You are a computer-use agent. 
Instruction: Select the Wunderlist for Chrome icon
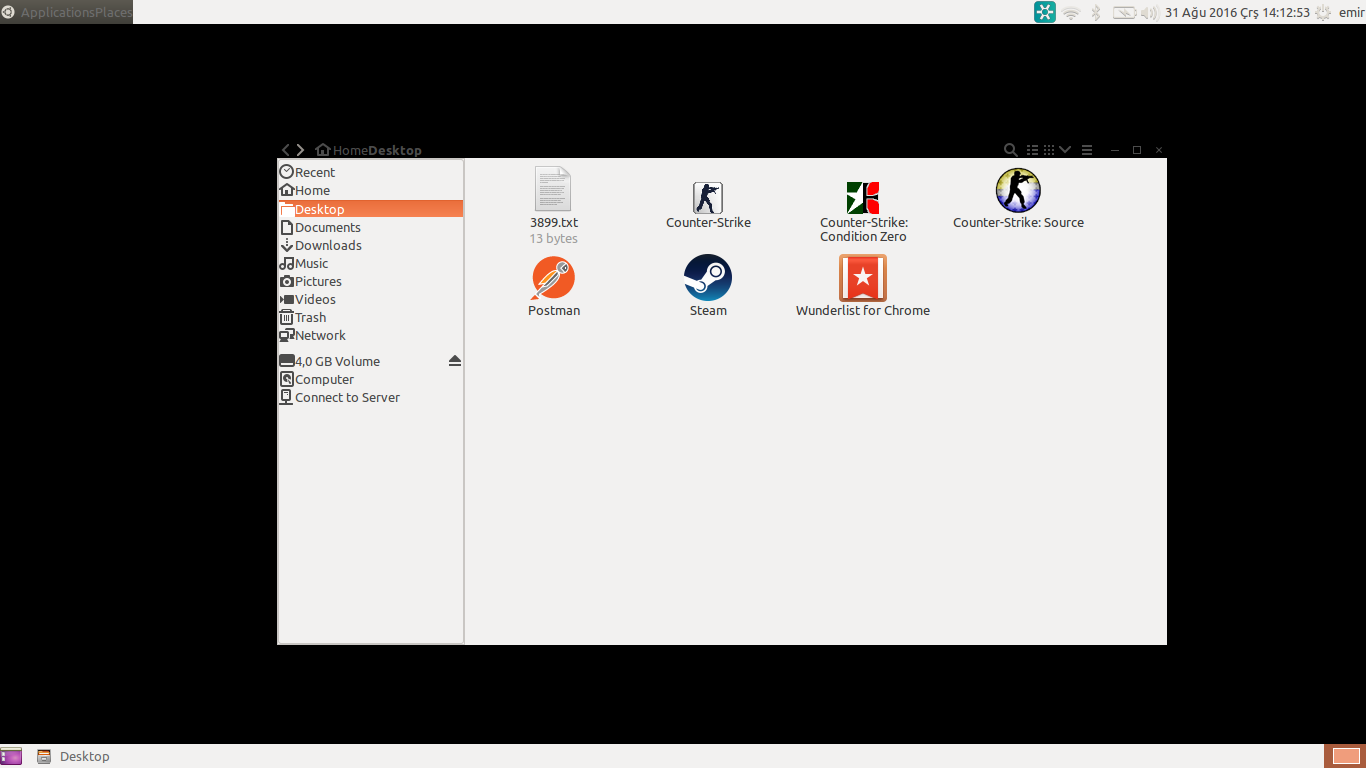click(863, 278)
